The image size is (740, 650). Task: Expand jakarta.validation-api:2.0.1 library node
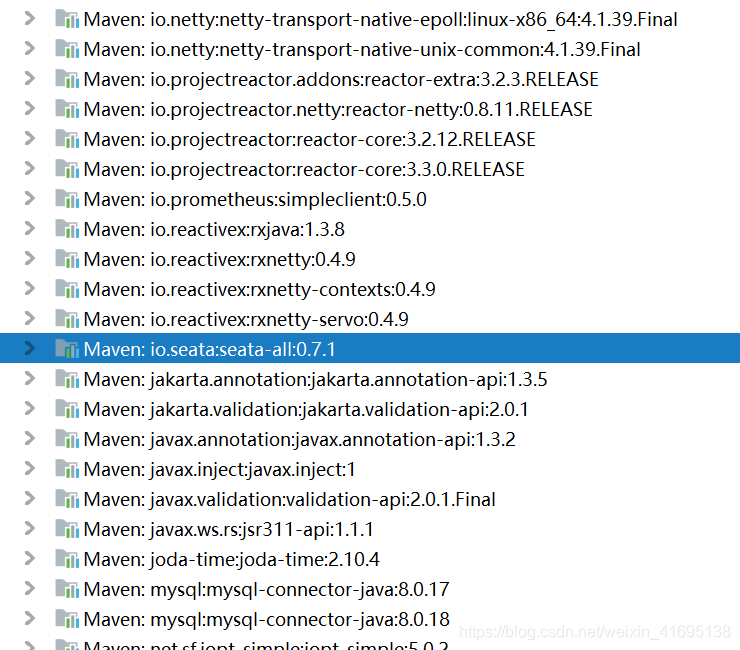tap(31, 409)
